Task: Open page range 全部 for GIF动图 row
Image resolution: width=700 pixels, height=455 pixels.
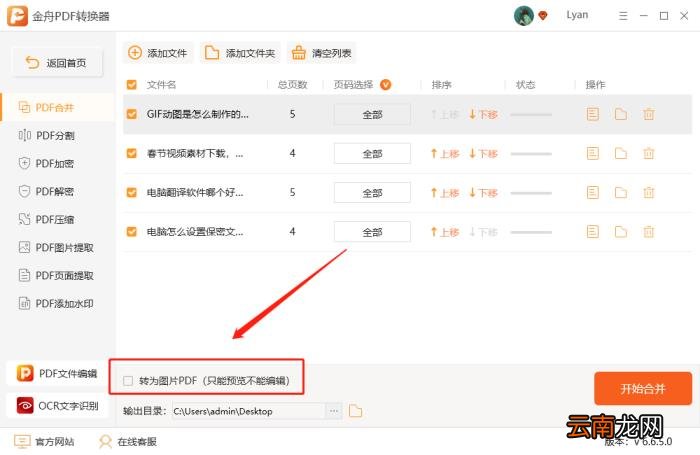Action: [372, 115]
